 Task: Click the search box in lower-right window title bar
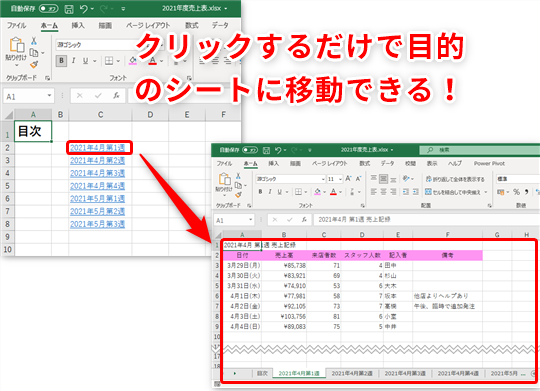[x=479, y=150]
